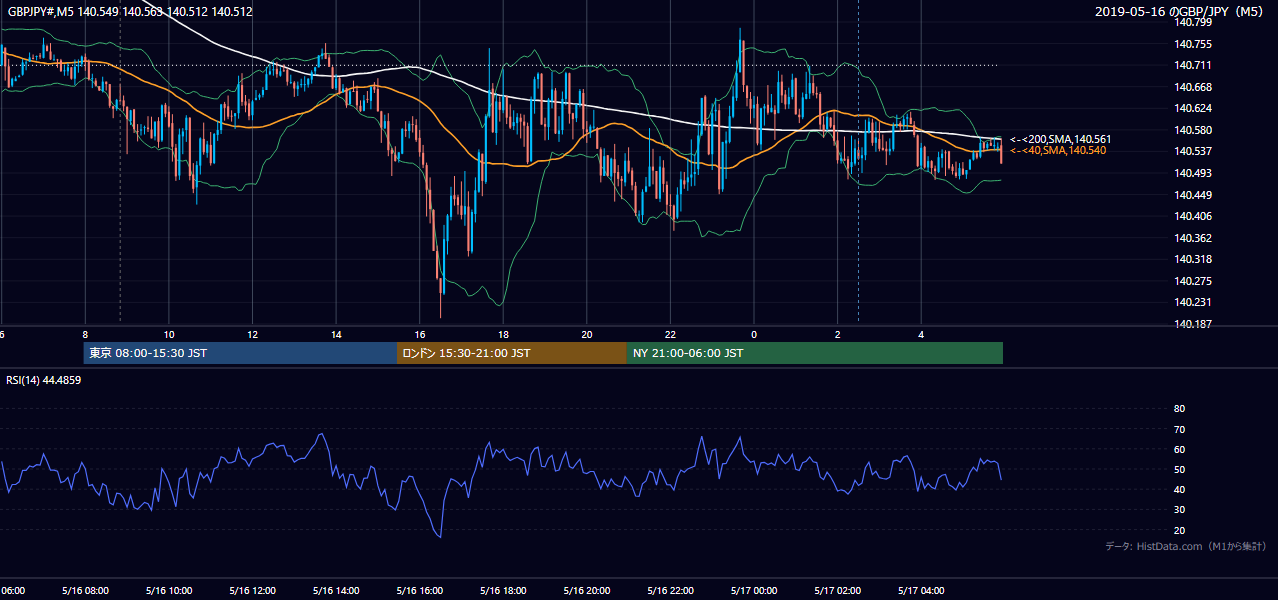The height and width of the screenshot is (600, 1278).
Task: Click bottom time label 5/16 18:00
Action: point(501,591)
